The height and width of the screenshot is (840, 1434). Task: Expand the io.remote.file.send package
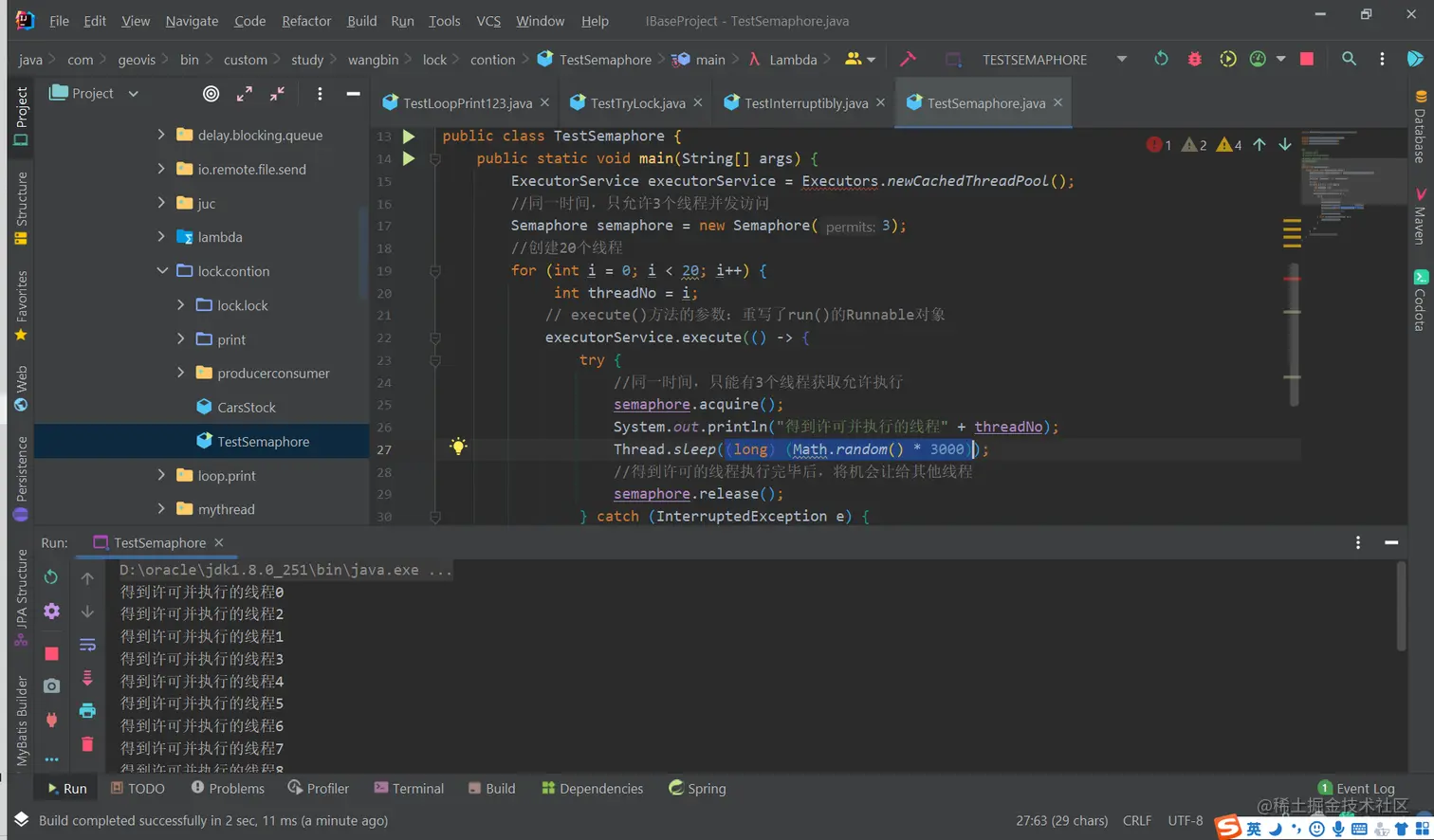pyautogui.click(x=161, y=169)
